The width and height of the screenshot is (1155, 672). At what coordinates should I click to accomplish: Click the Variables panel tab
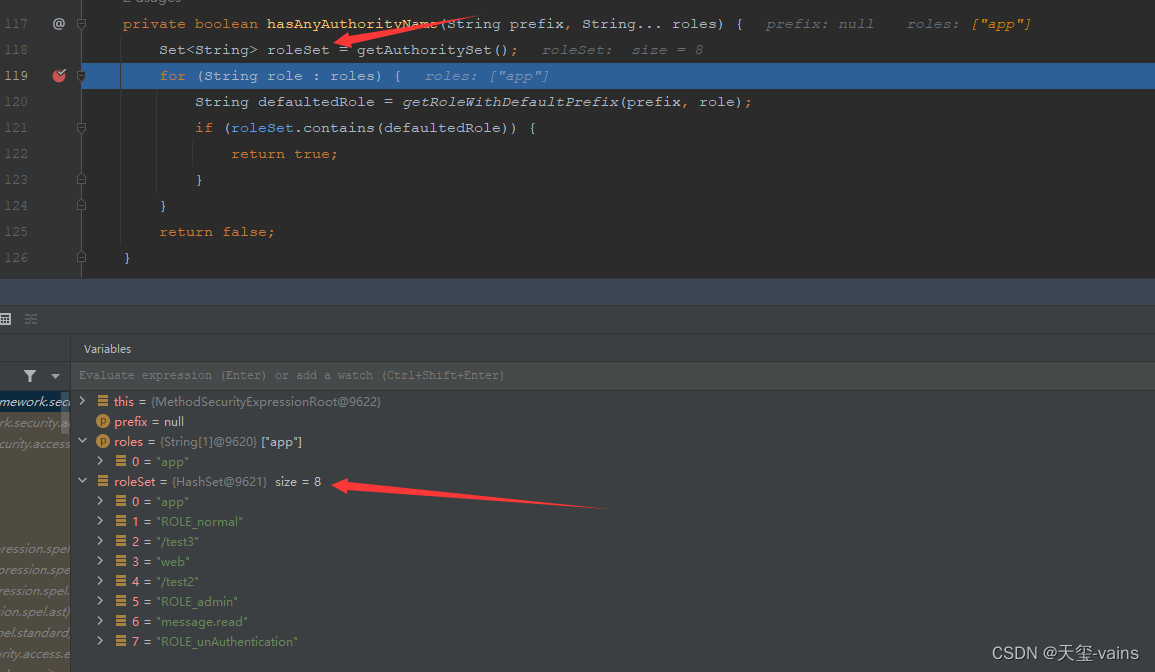pyautogui.click(x=107, y=348)
